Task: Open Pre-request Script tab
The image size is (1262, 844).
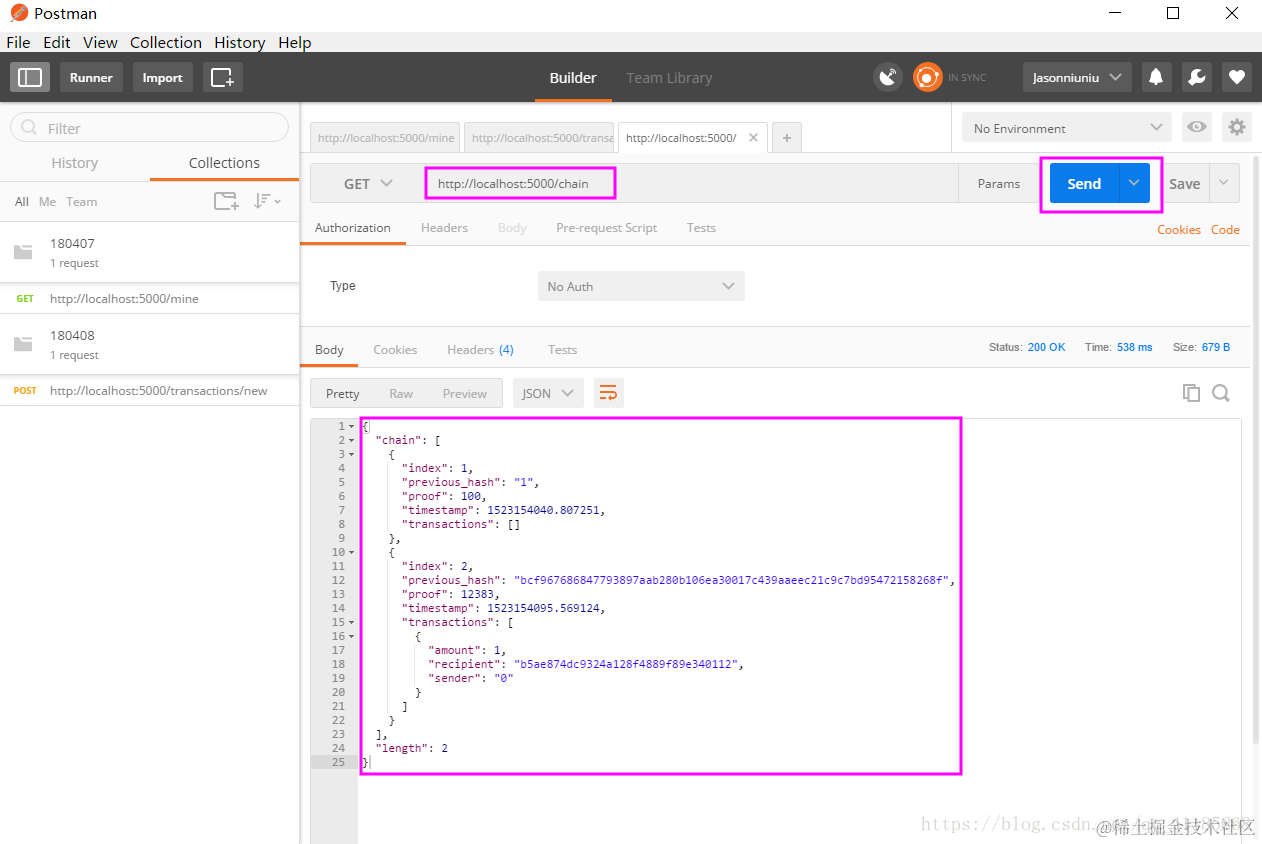Action: [606, 227]
